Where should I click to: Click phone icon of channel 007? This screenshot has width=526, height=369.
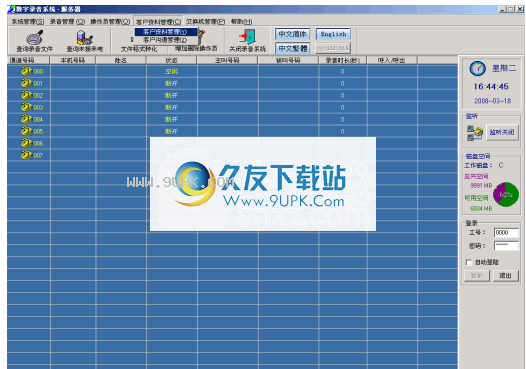(26, 155)
